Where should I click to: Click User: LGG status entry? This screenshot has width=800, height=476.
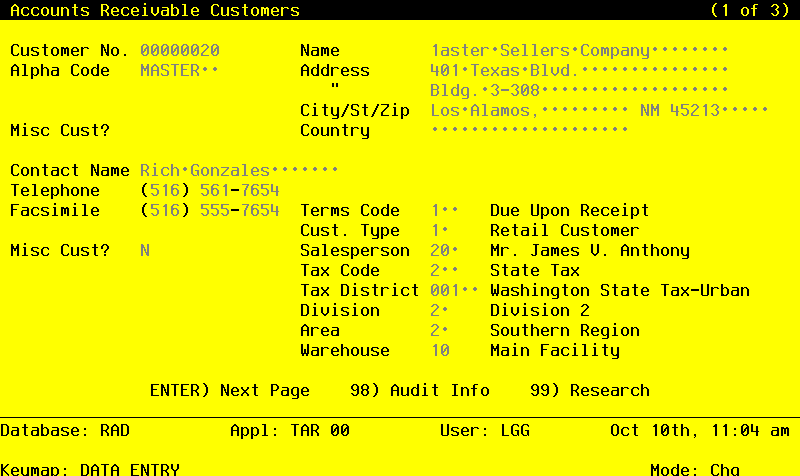click(485, 431)
